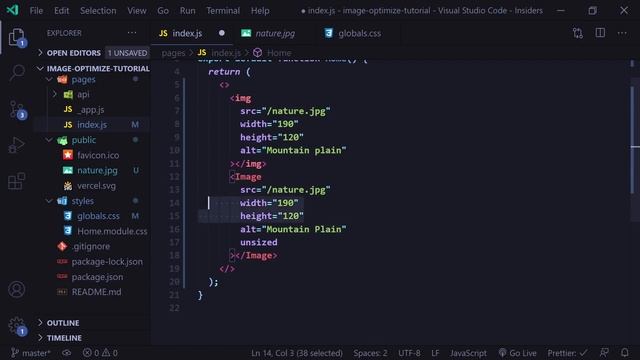Open the .gitignore file
This screenshot has width=640, height=360.
point(91,246)
